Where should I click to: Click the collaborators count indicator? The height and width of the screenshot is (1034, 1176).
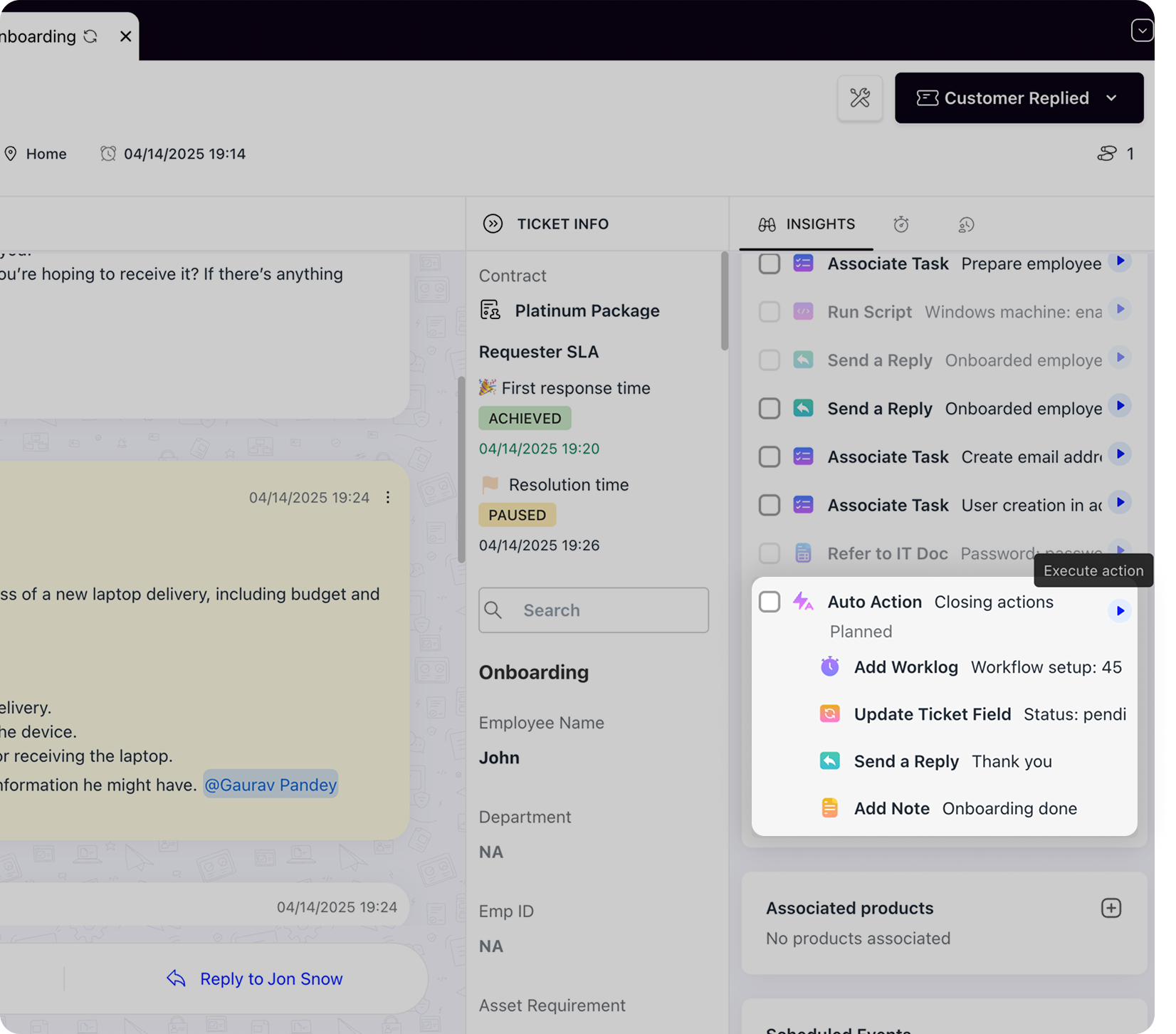coord(1115,154)
